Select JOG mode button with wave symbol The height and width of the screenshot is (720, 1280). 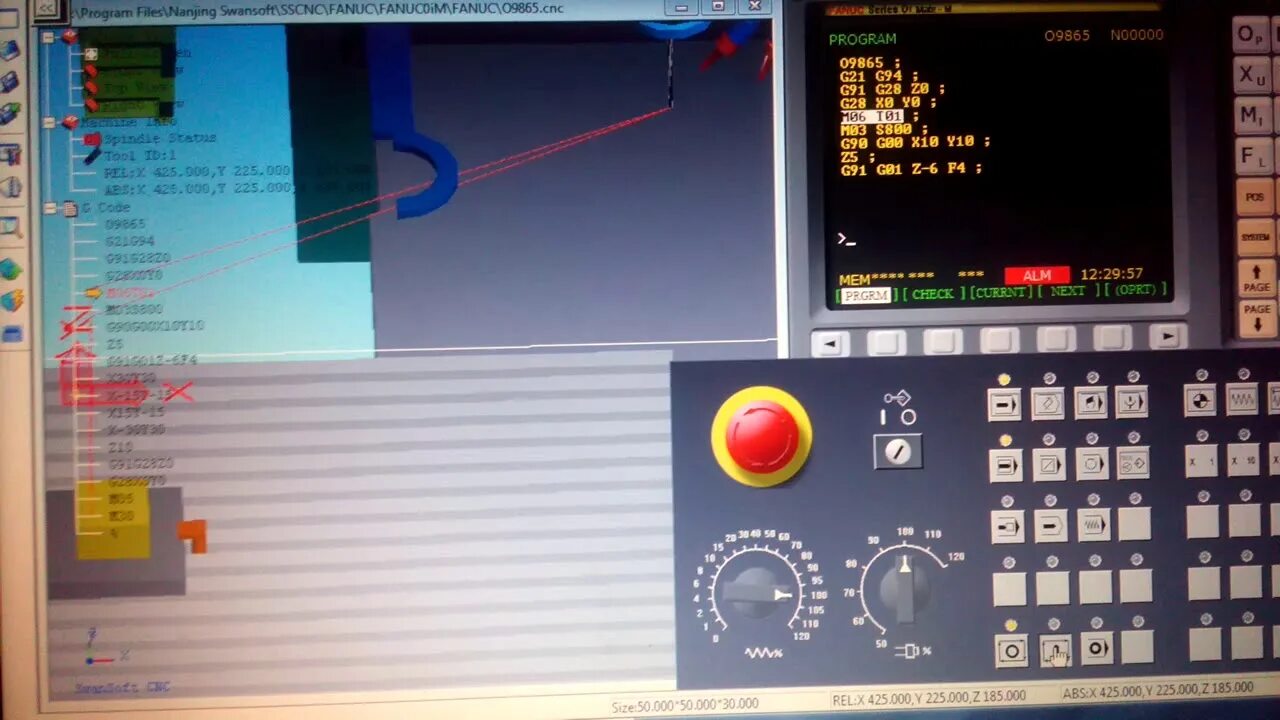(x=1241, y=401)
